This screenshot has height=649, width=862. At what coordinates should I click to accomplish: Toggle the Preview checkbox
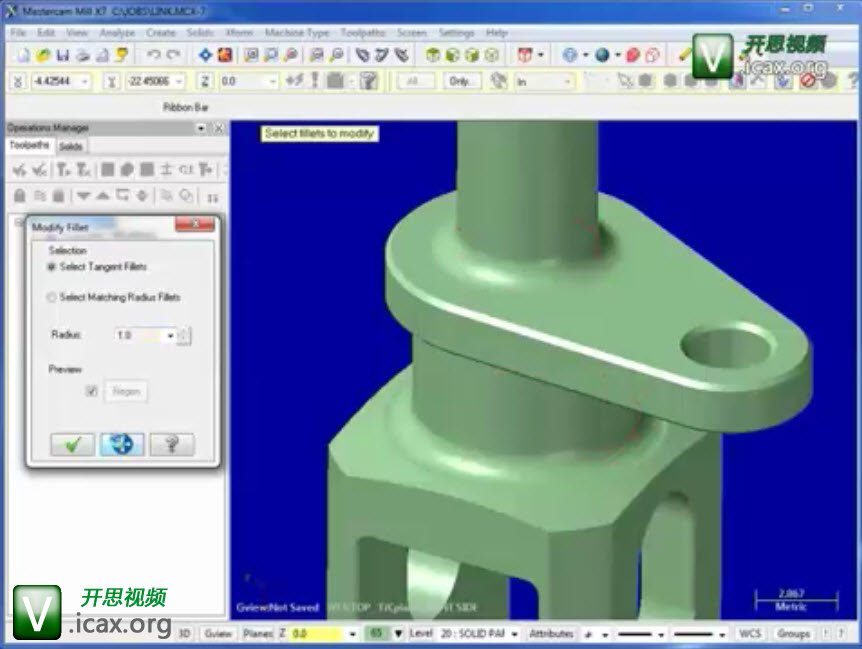tap(91, 391)
